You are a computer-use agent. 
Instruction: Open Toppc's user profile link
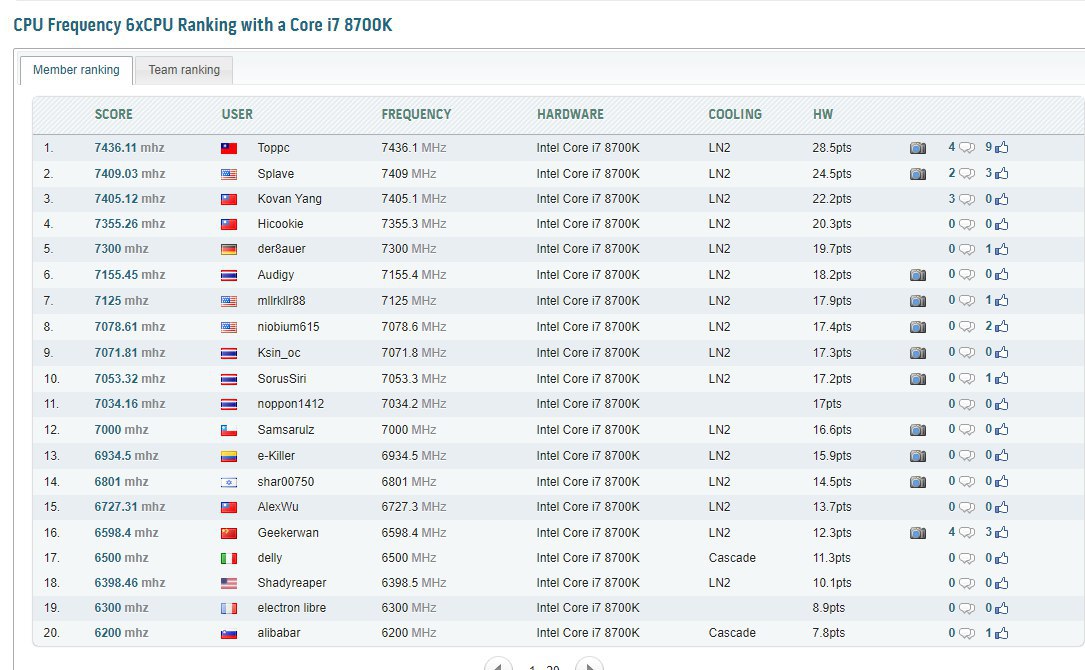click(x=273, y=147)
